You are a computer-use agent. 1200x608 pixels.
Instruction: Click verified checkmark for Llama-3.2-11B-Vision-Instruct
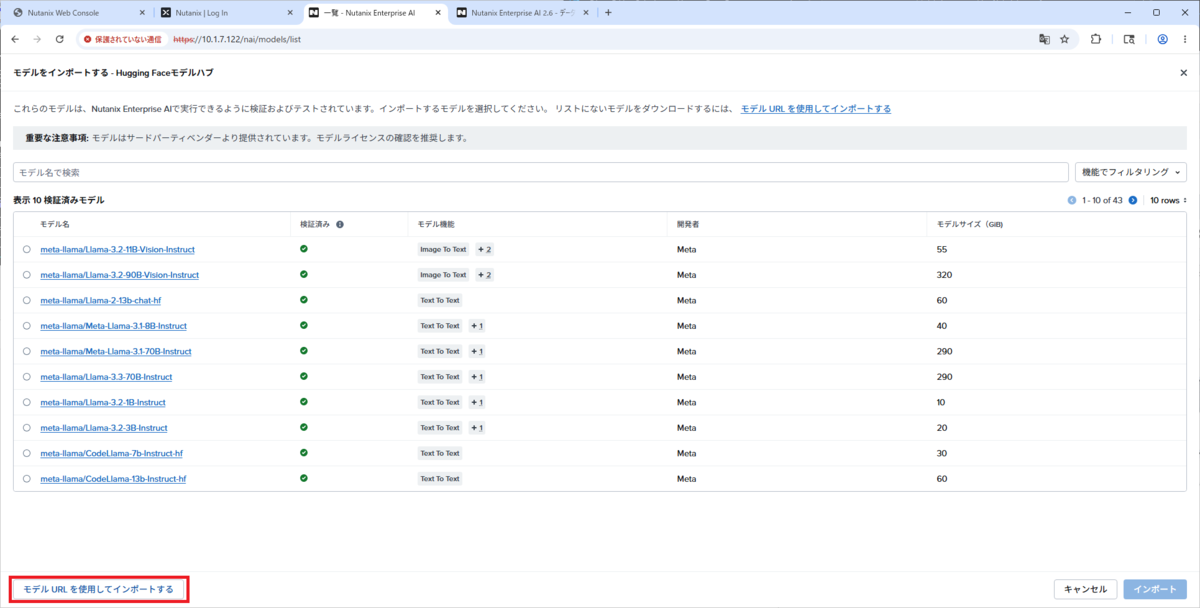click(x=304, y=248)
